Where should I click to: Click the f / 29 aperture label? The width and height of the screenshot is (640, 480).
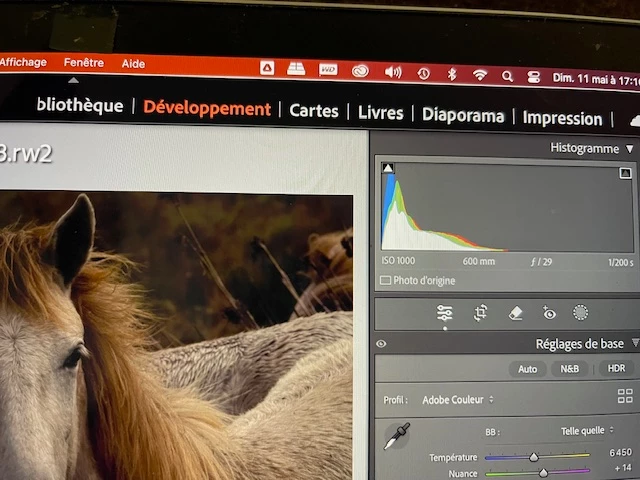[542, 262]
